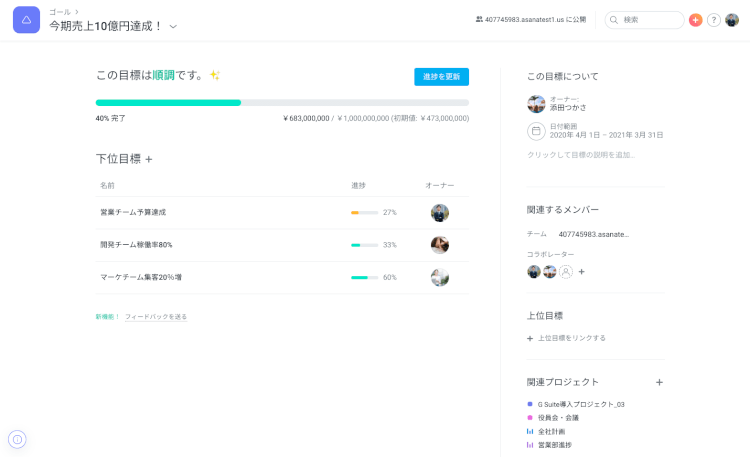This screenshot has height=457, width=750.
Task: Go to the ゴール breadcrumb link
Action: (60, 11)
